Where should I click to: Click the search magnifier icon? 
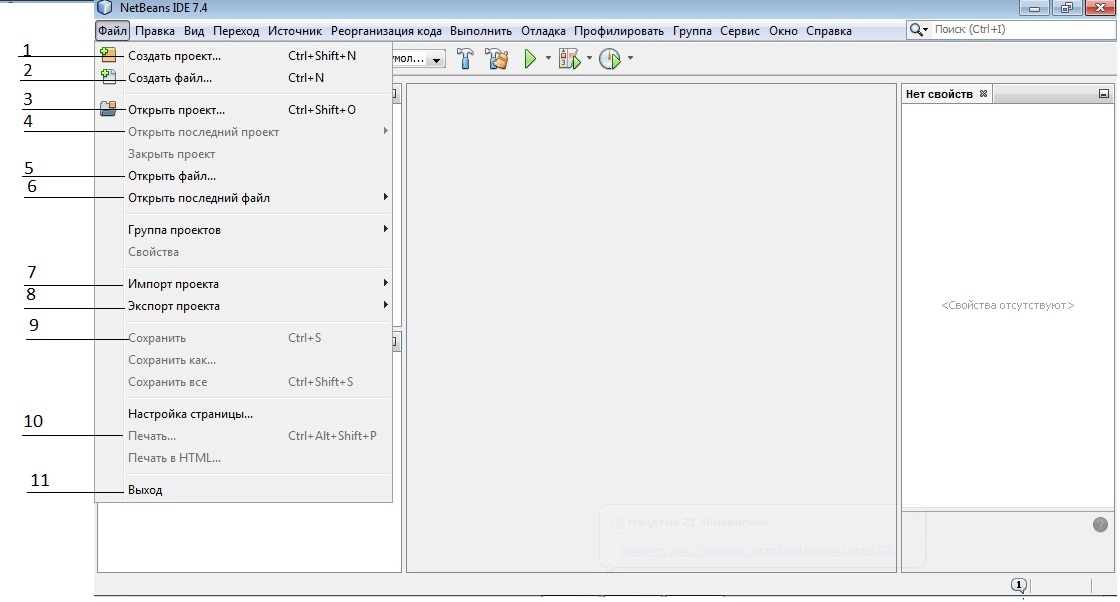tap(918, 30)
